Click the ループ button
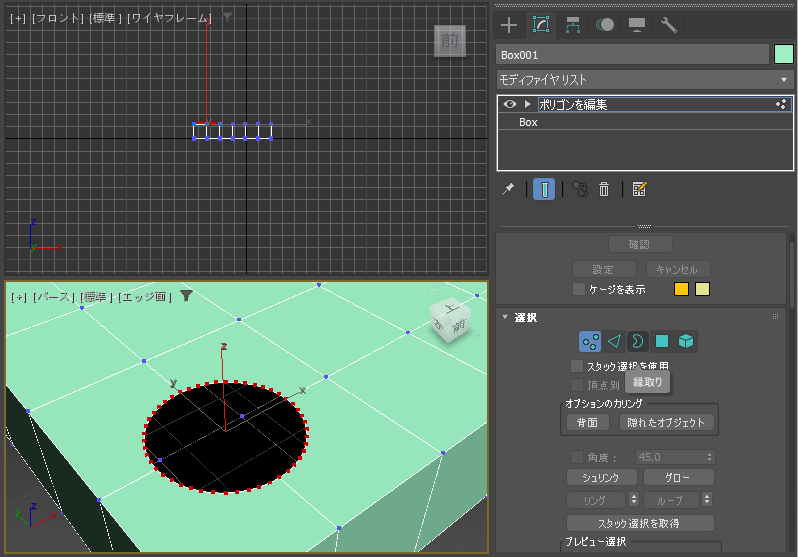 pos(670,500)
